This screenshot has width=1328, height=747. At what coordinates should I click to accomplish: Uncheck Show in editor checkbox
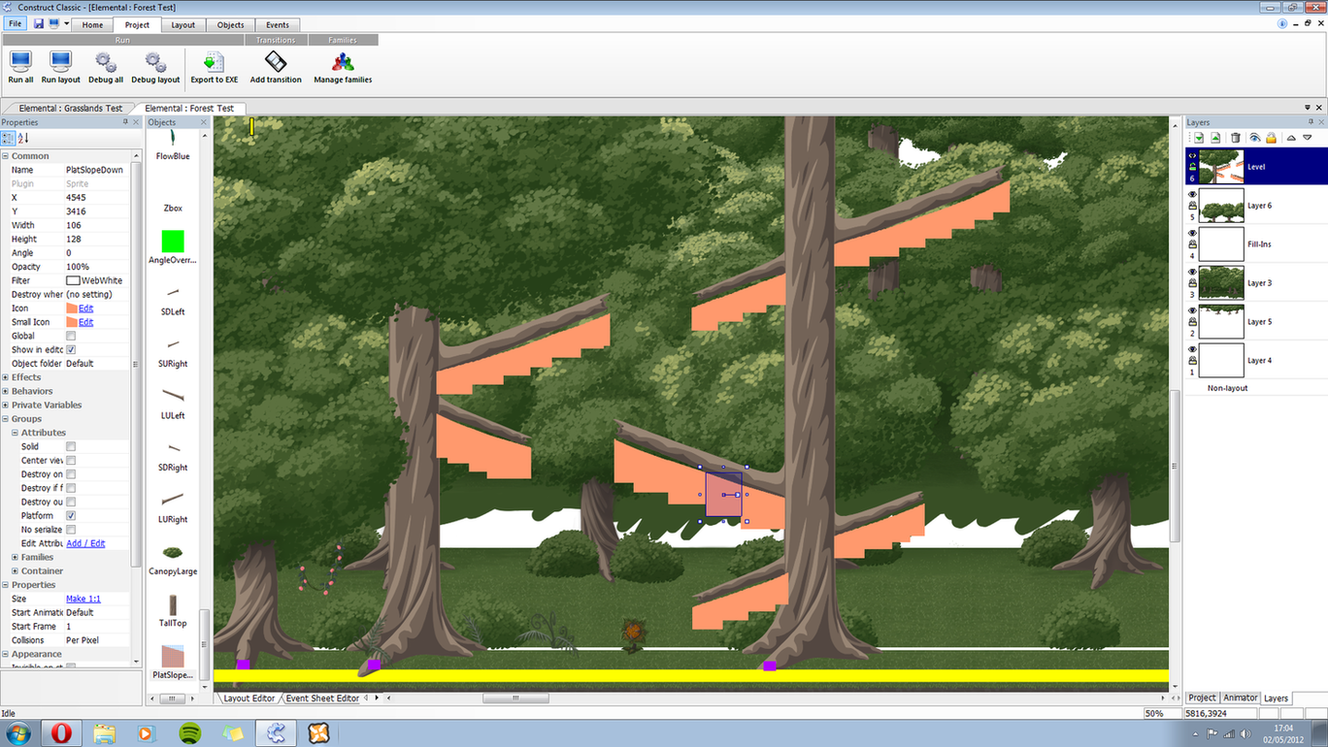pos(71,350)
